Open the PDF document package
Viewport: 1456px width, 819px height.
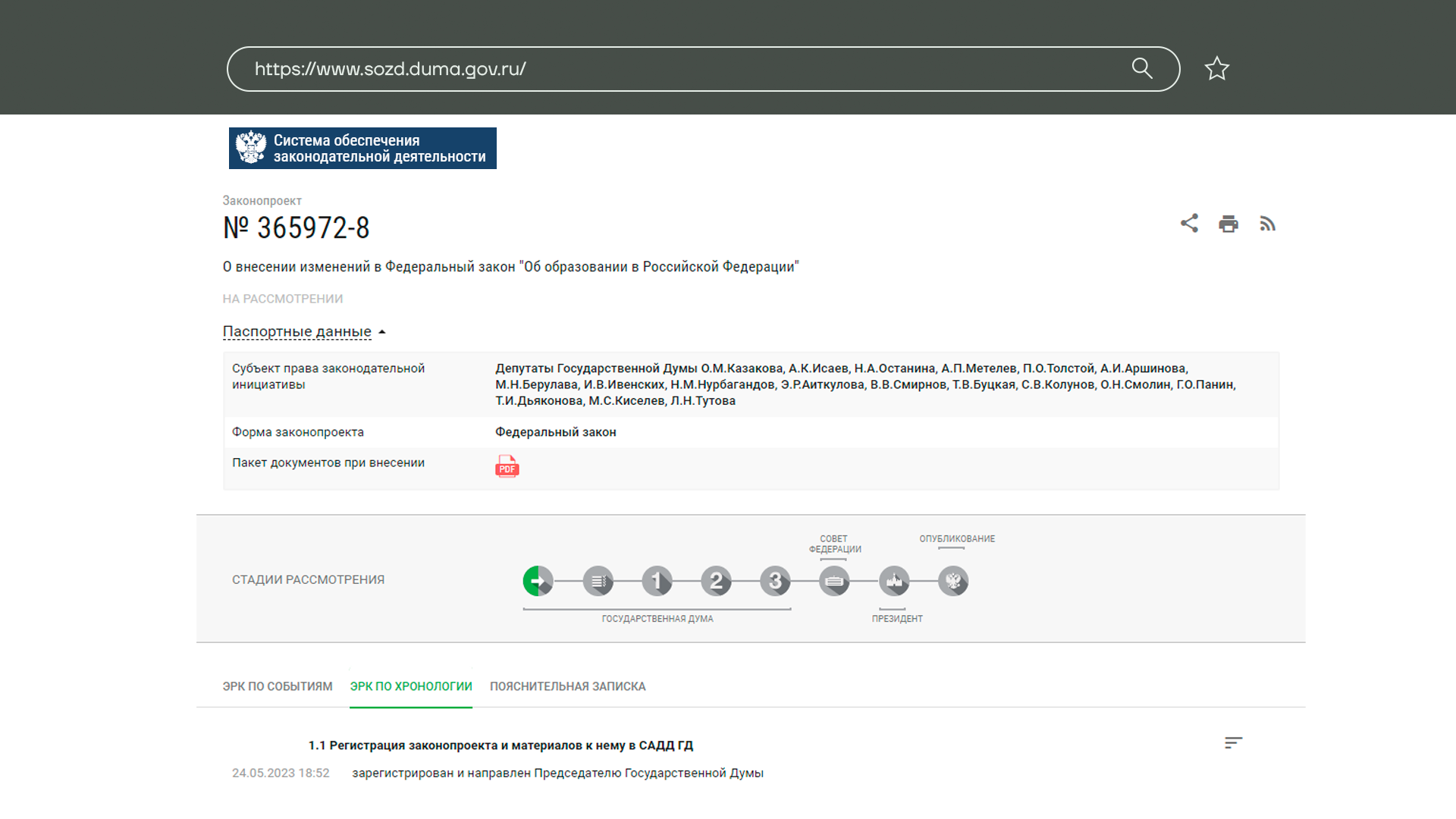[507, 466]
